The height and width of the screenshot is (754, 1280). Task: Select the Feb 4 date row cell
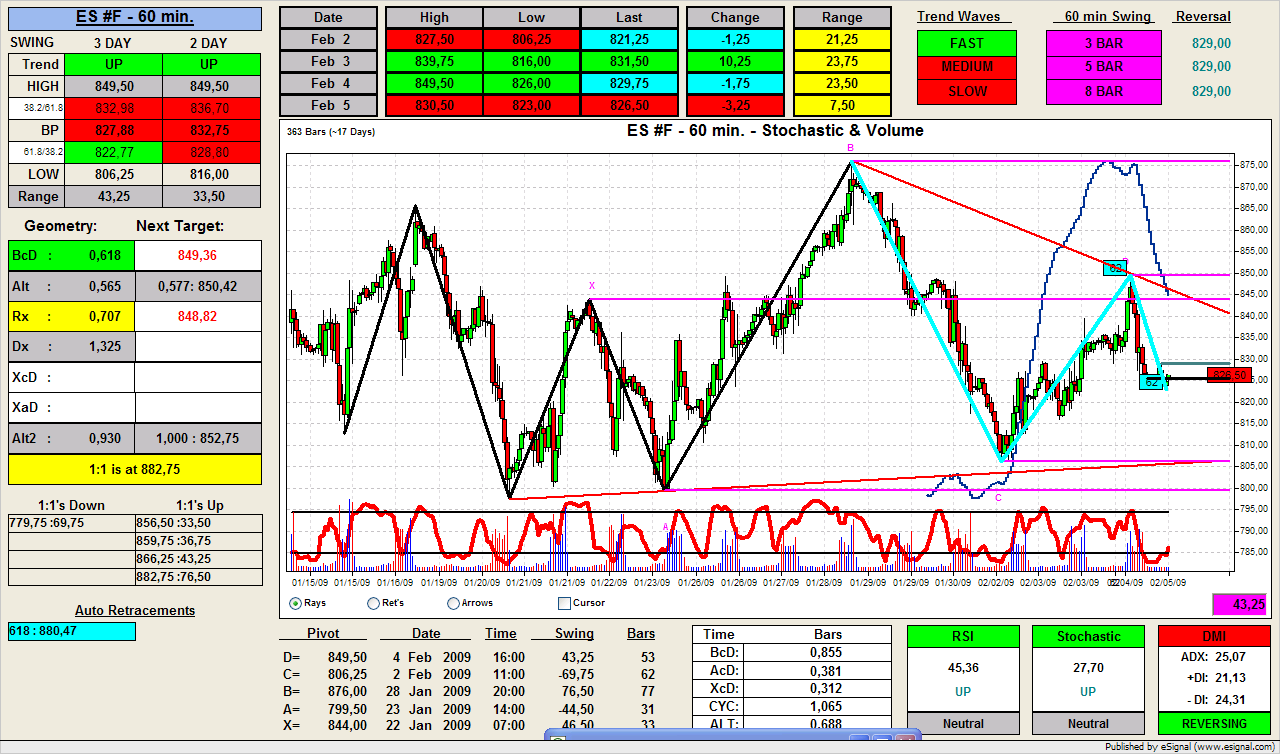pyautogui.click(x=328, y=83)
